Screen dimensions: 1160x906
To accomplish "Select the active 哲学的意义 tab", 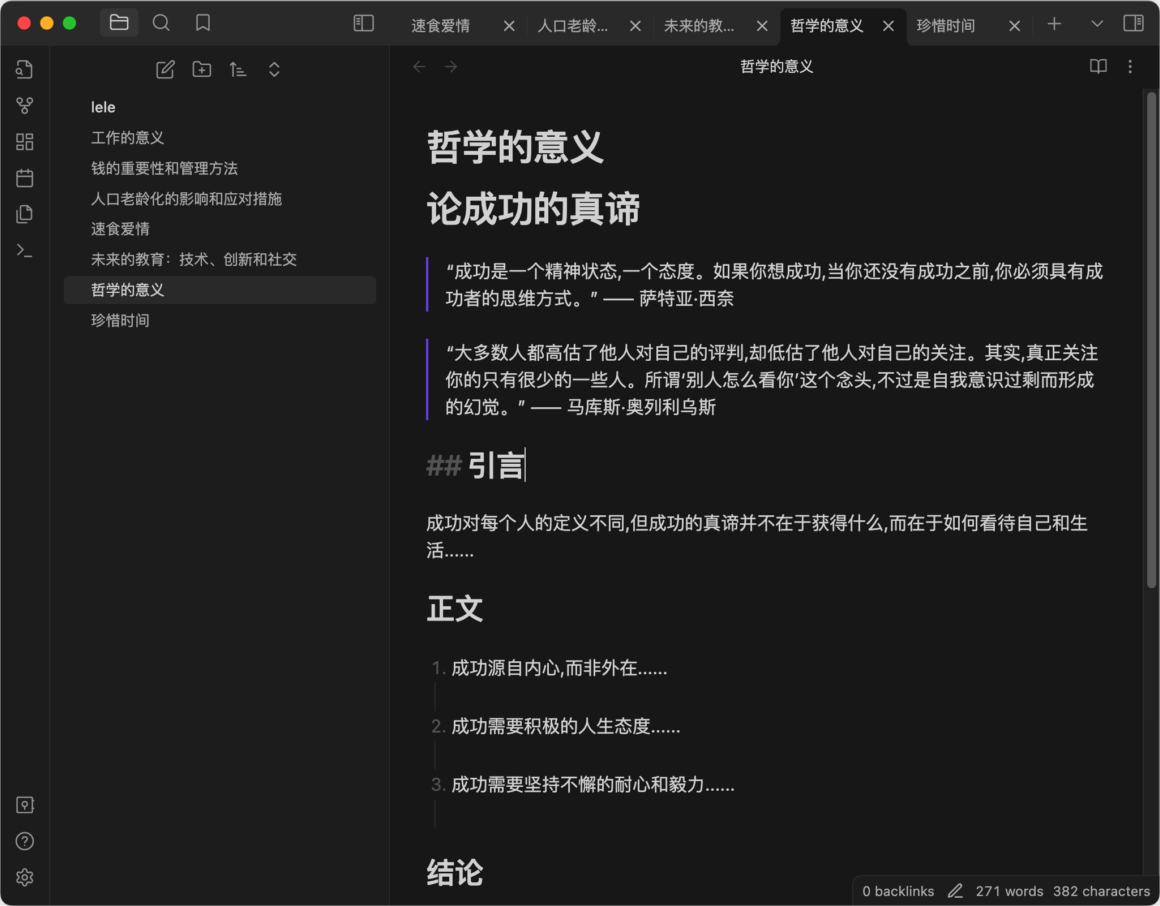I will [x=826, y=26].
